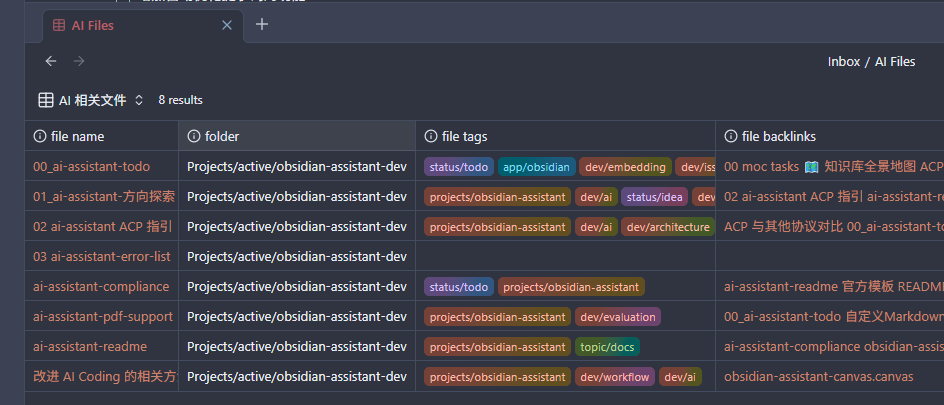Click the topic/docs tag
The image size is (944, 405).
tap(607, 348)
